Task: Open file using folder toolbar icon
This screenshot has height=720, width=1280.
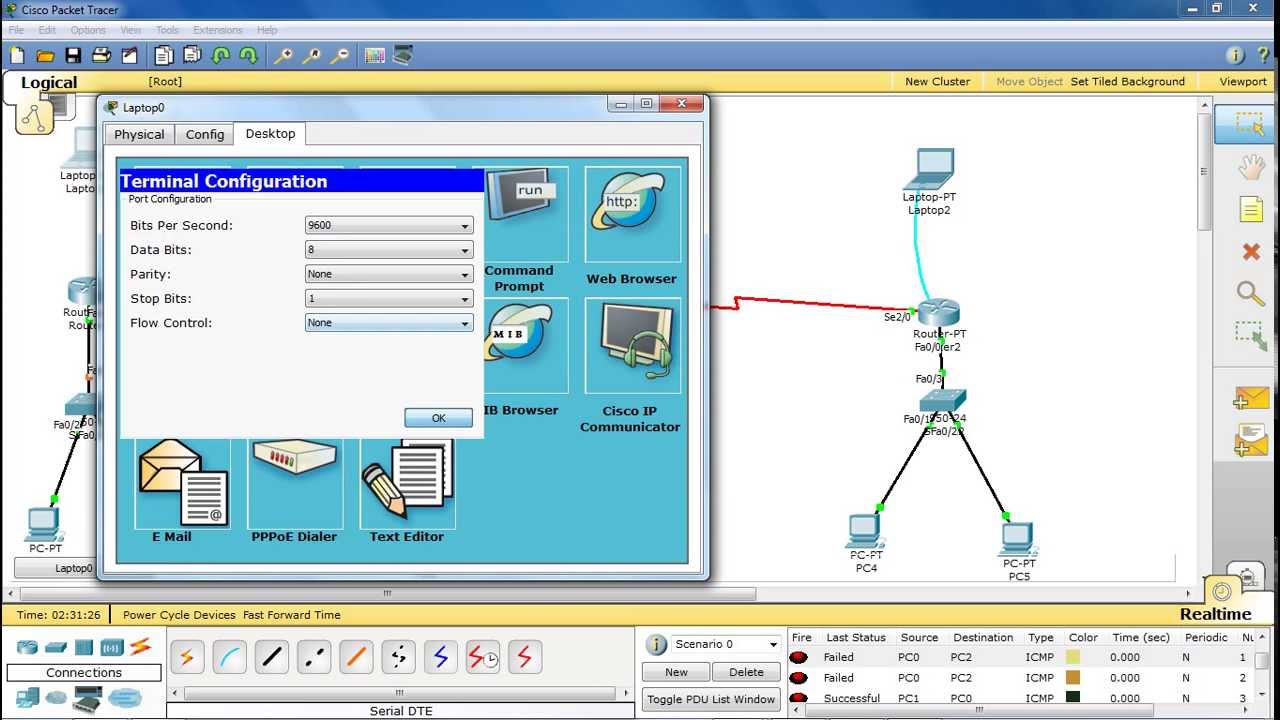Action: pos(45,56)
